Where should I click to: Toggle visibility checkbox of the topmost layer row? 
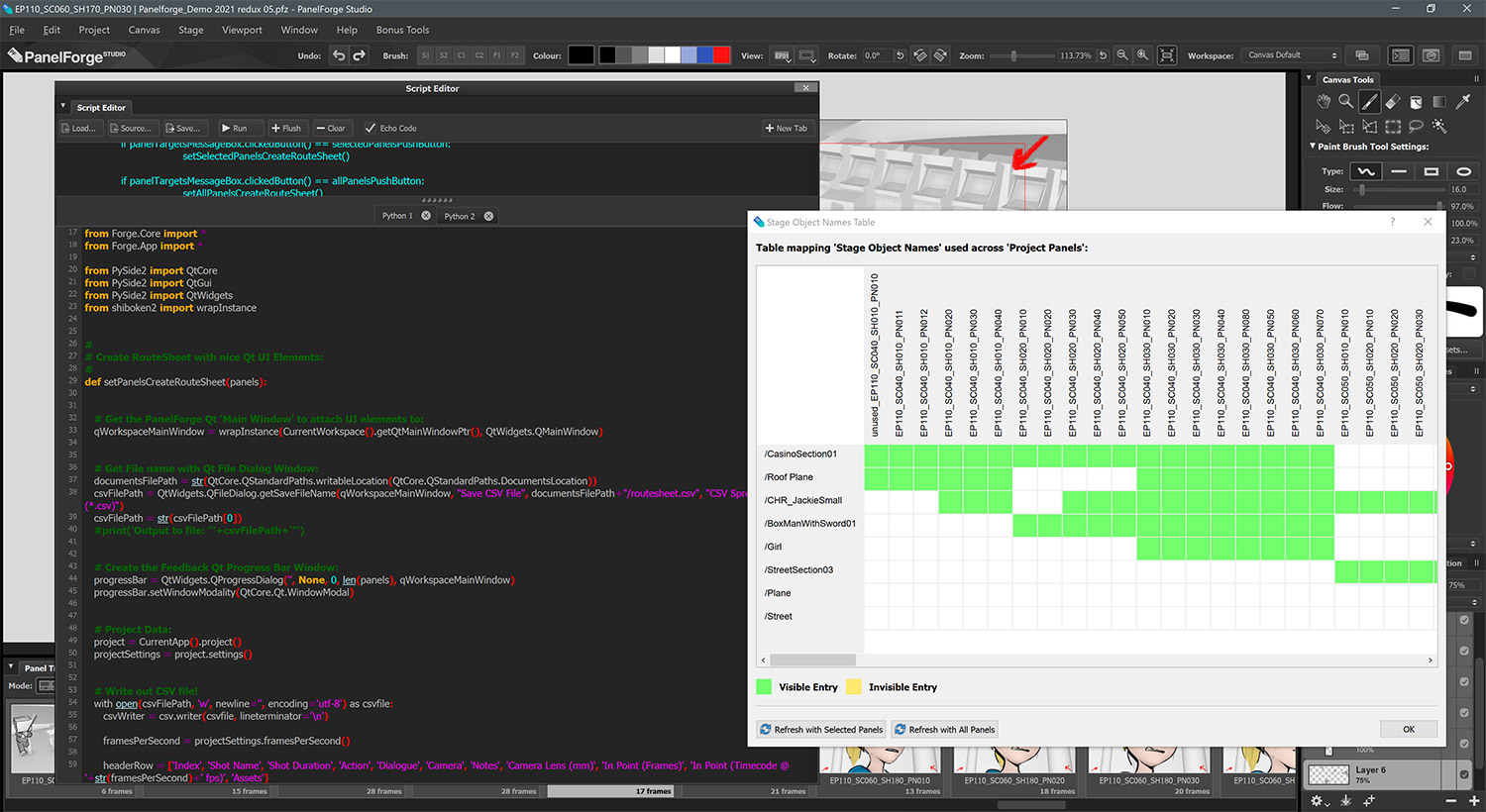point(1464,620)
